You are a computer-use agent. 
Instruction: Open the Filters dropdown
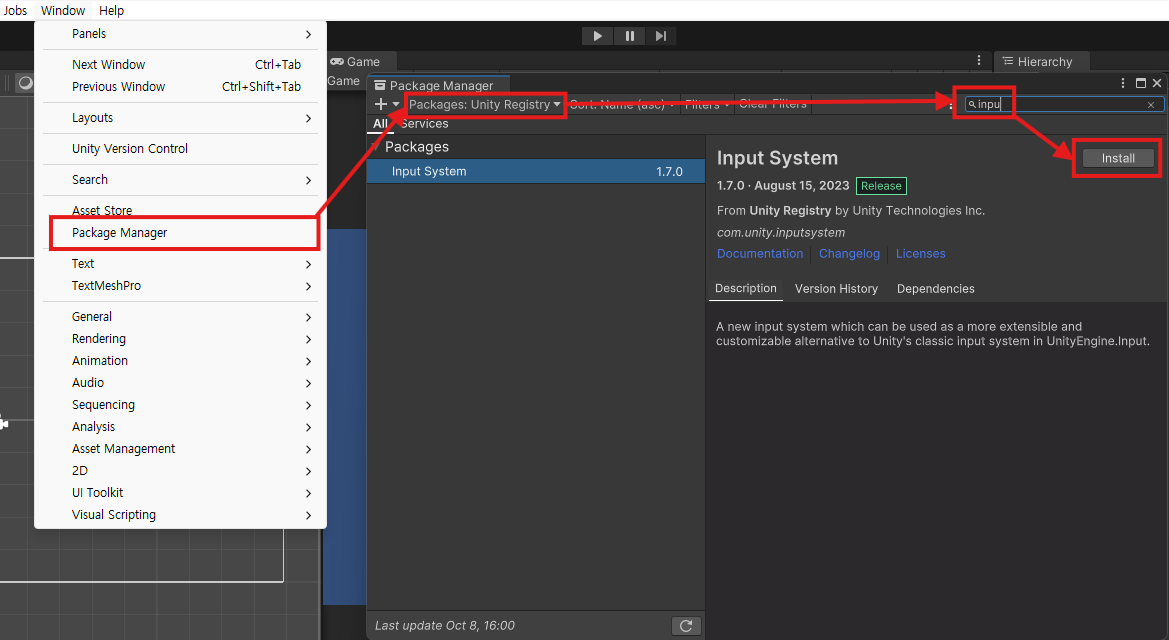tap(707, 104)
